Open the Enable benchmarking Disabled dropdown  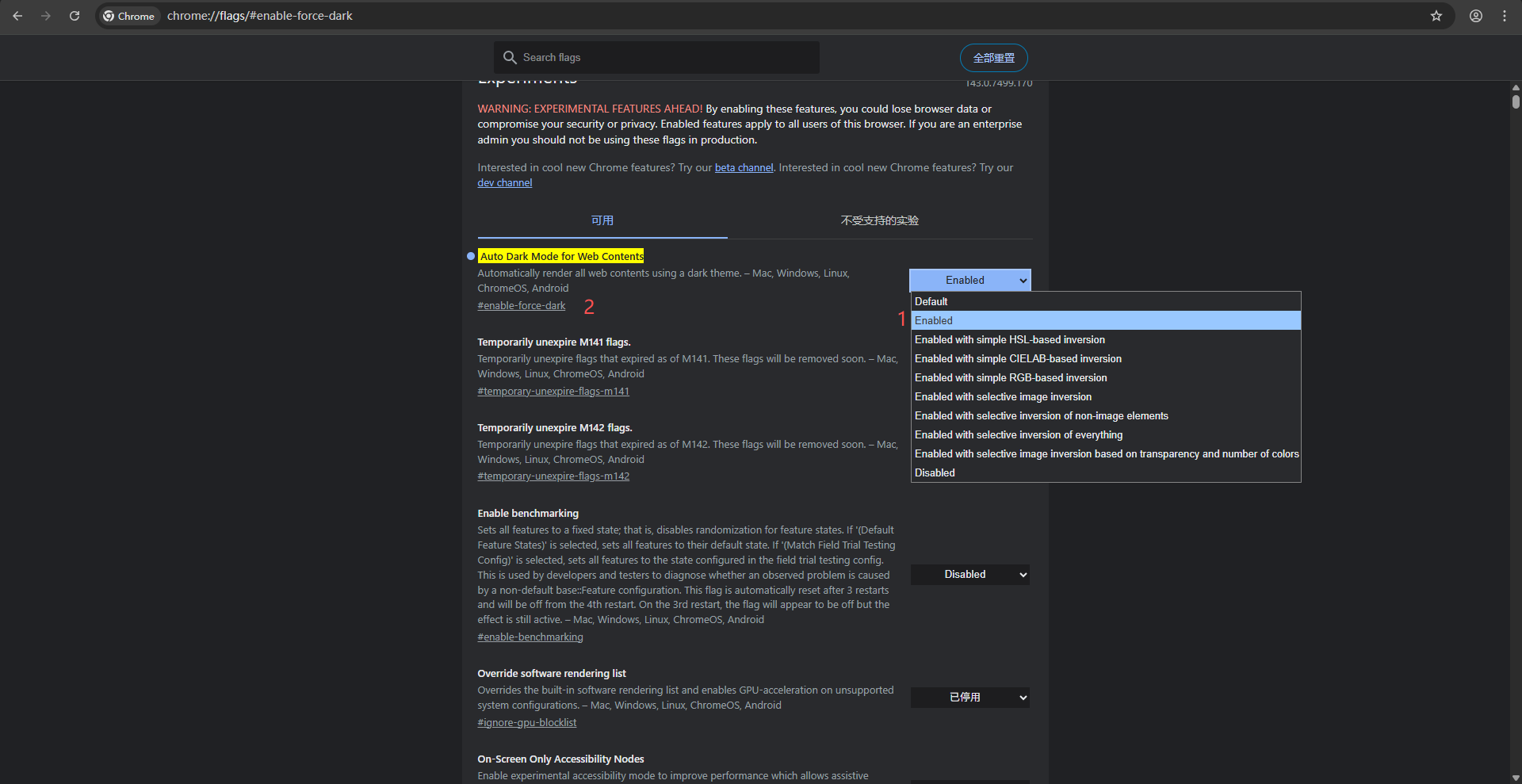[970, 575]
